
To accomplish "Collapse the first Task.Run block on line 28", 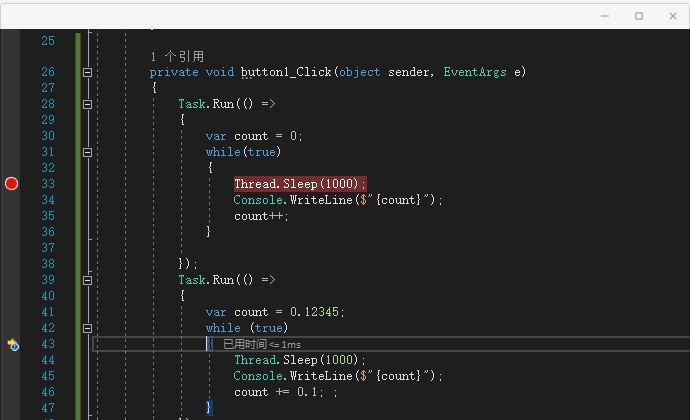I will 87,104.
